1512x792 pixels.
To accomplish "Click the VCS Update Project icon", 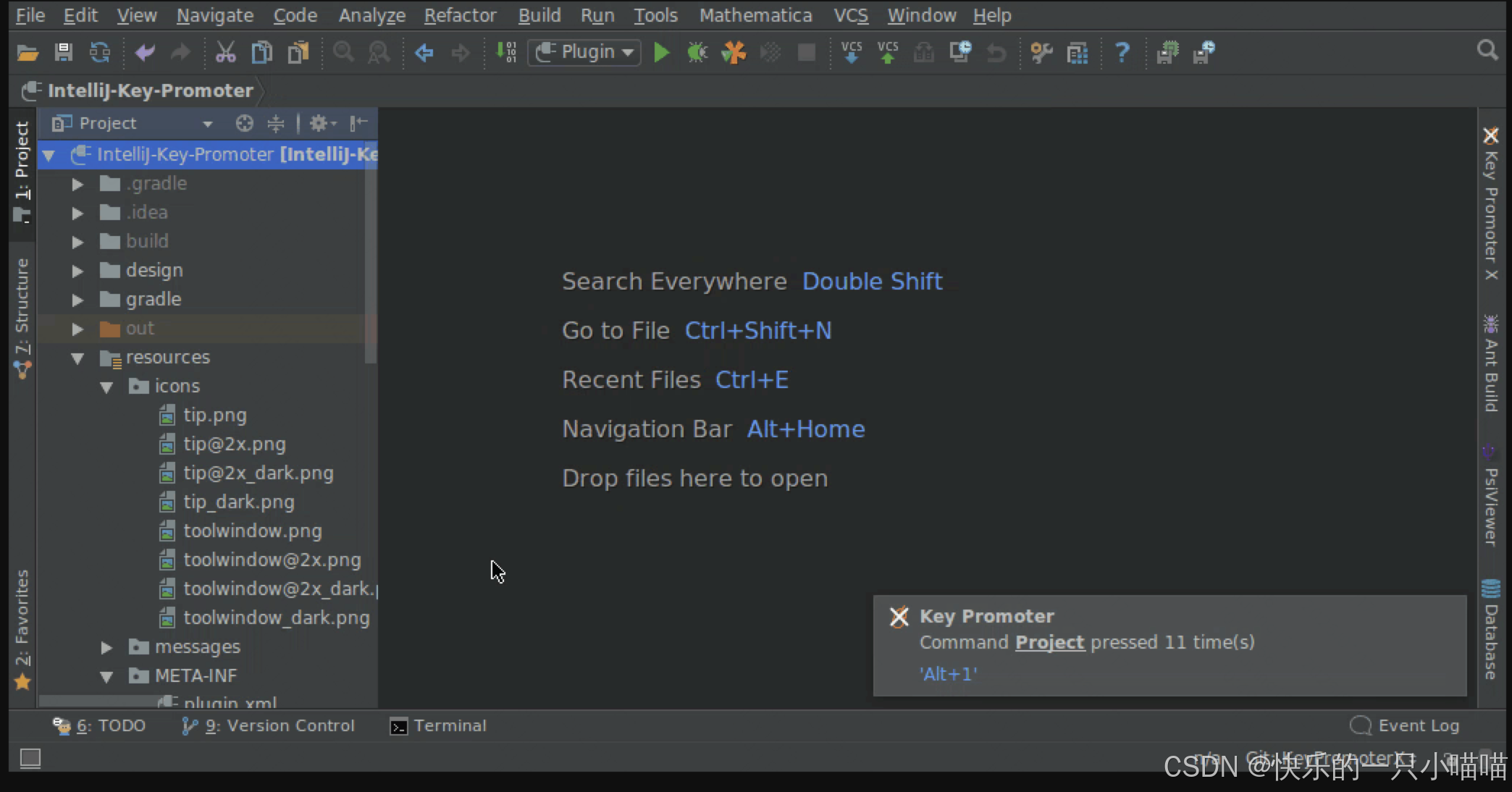I will [x=852, y=52].
